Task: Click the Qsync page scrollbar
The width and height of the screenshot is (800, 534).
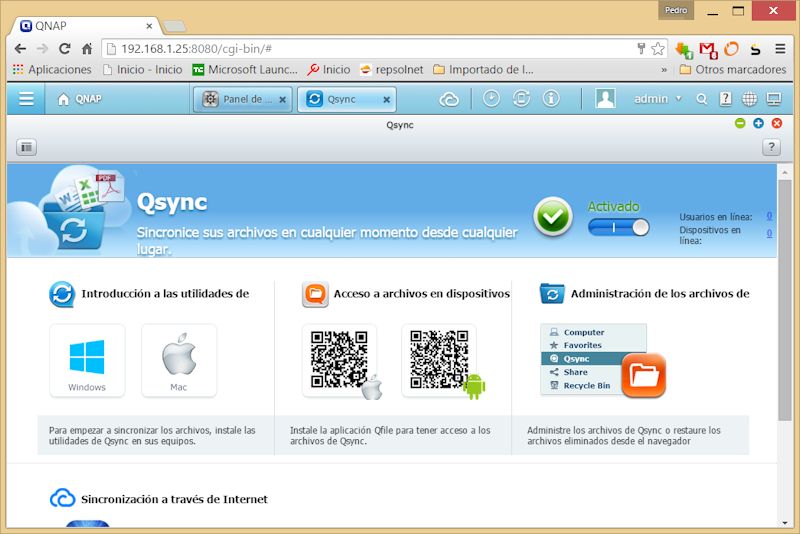Action: [x=785, y=300]
